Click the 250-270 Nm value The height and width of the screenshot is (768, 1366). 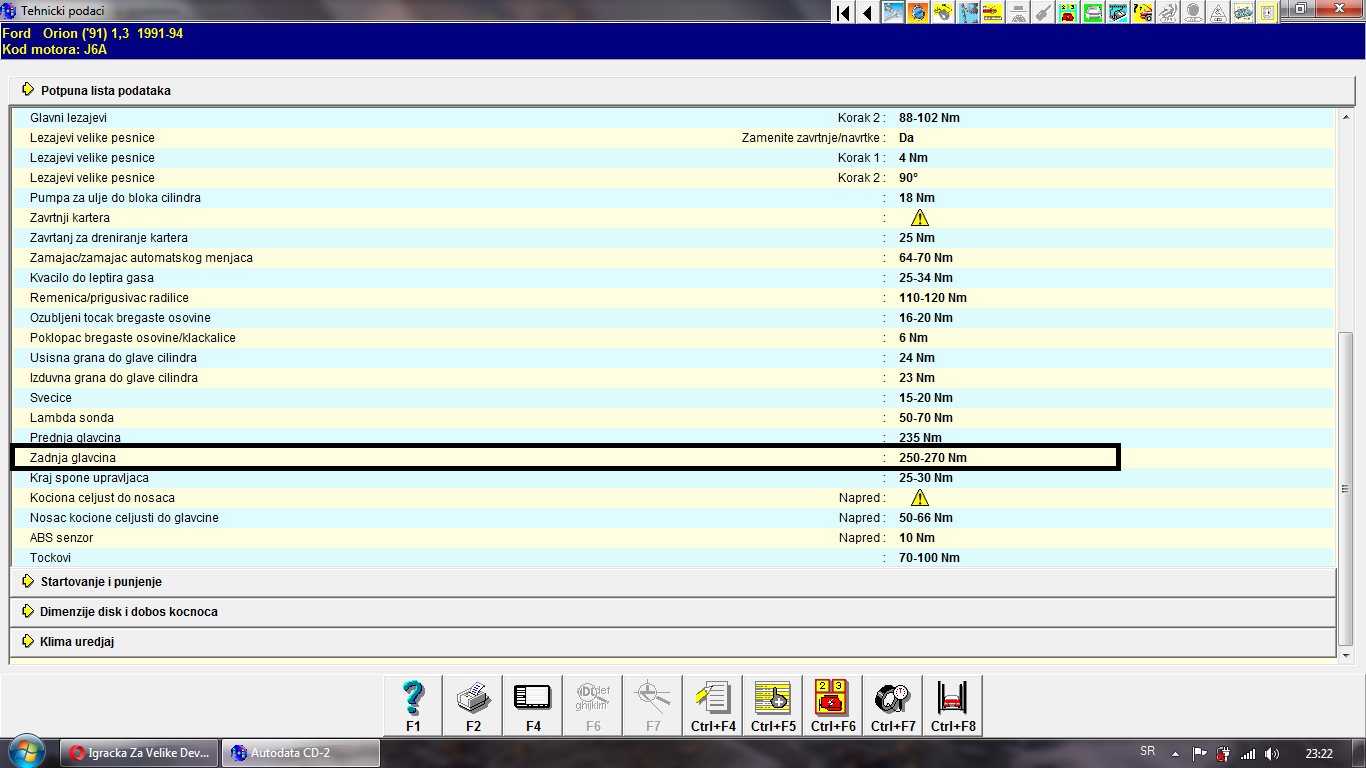click(933, 457)
